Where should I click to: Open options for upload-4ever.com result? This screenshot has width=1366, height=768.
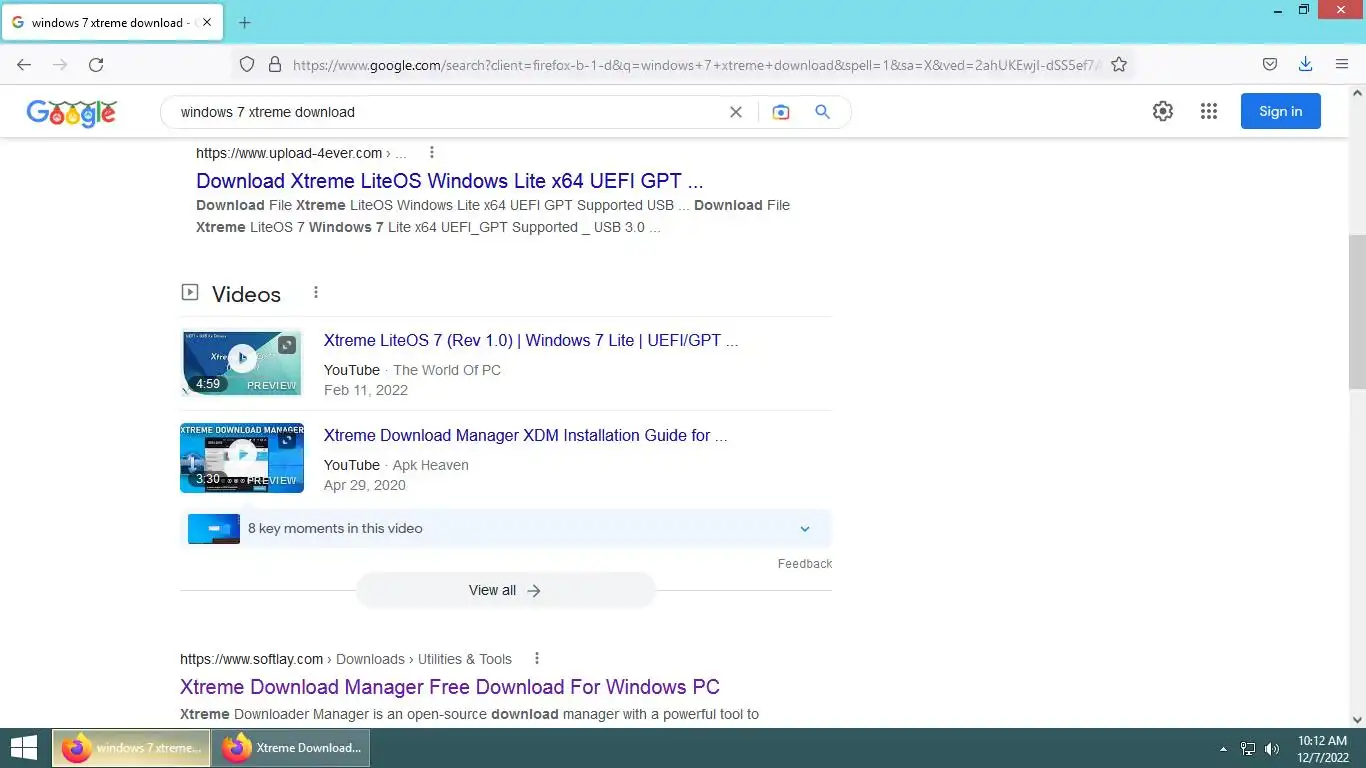click(x=432, y=153)
